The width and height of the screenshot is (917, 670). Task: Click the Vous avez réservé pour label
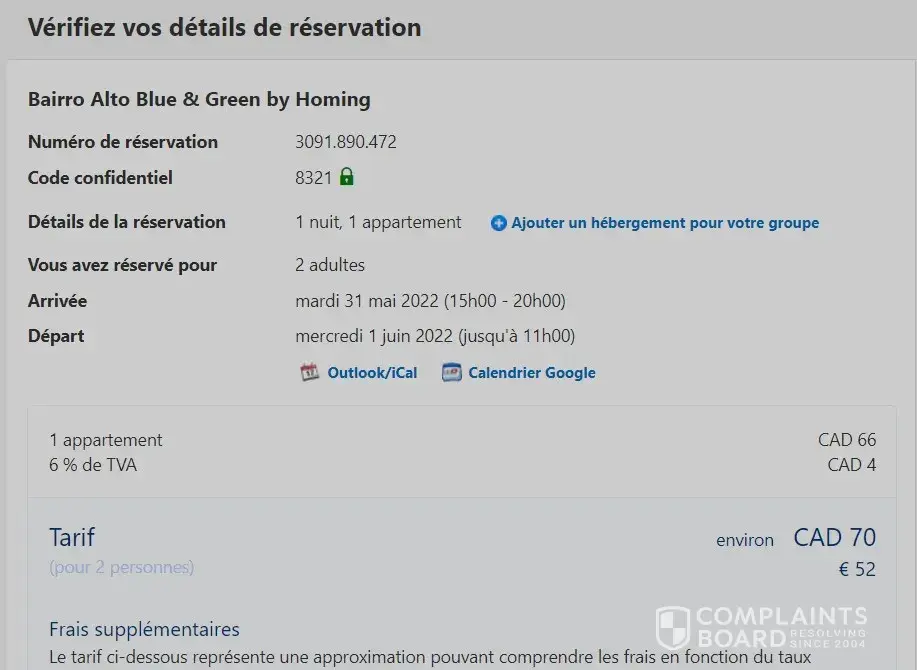click(x=122, y=265)
